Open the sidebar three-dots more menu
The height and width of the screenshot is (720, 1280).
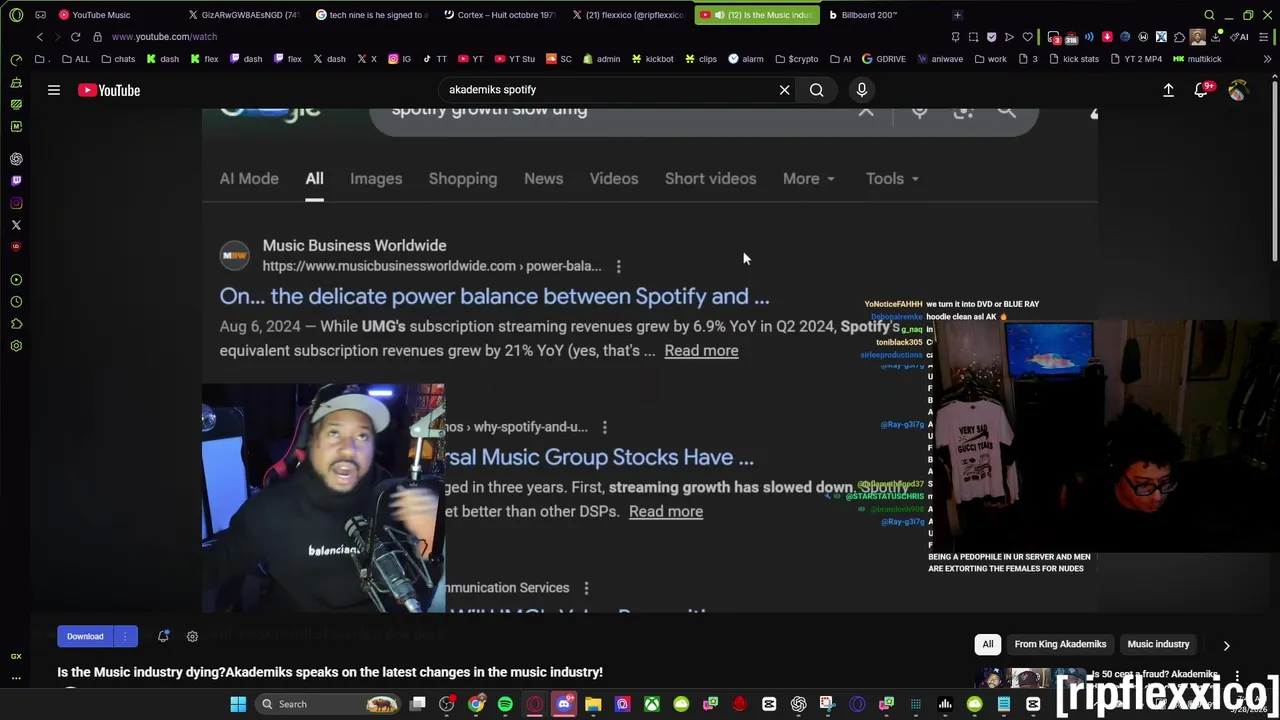pos(16,679)
